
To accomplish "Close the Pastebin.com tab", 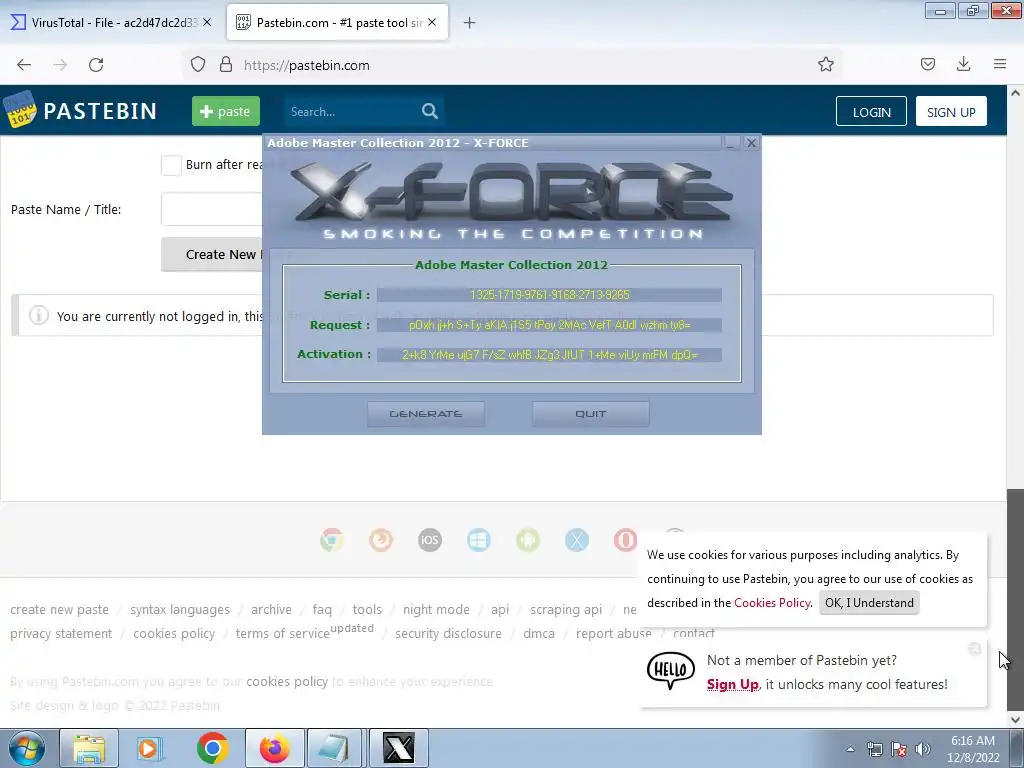I will point(432,22).
